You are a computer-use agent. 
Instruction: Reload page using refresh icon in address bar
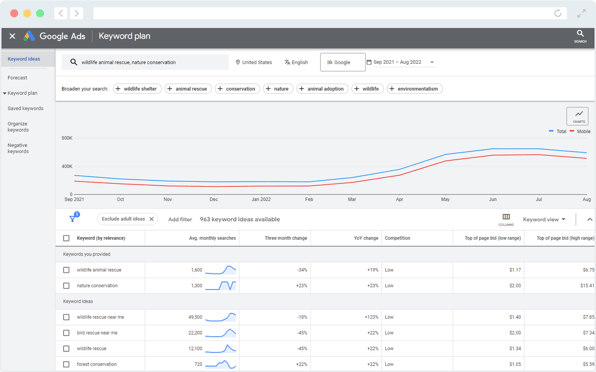coord(558,13)
